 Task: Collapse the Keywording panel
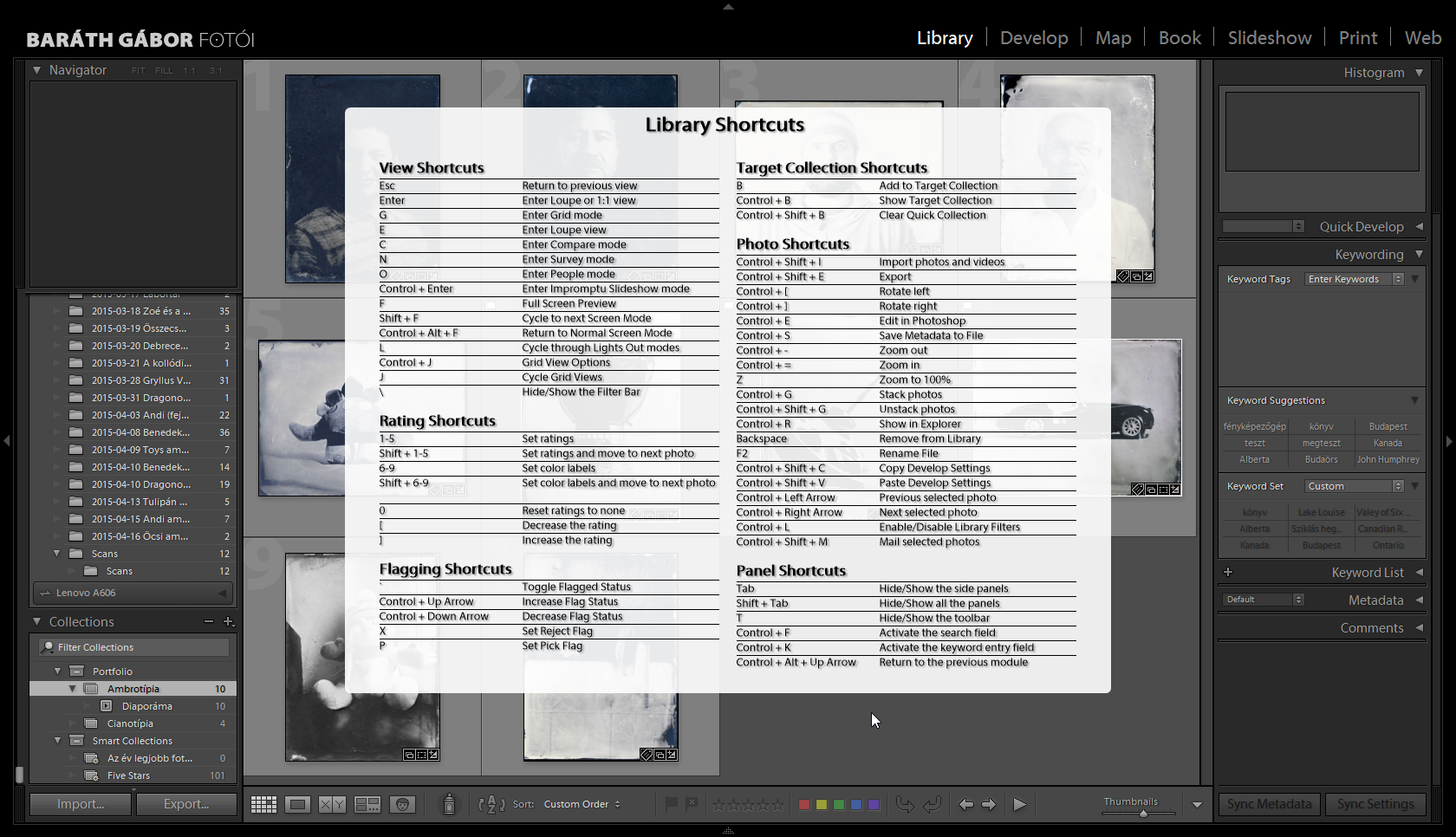tap(1419, 254)
